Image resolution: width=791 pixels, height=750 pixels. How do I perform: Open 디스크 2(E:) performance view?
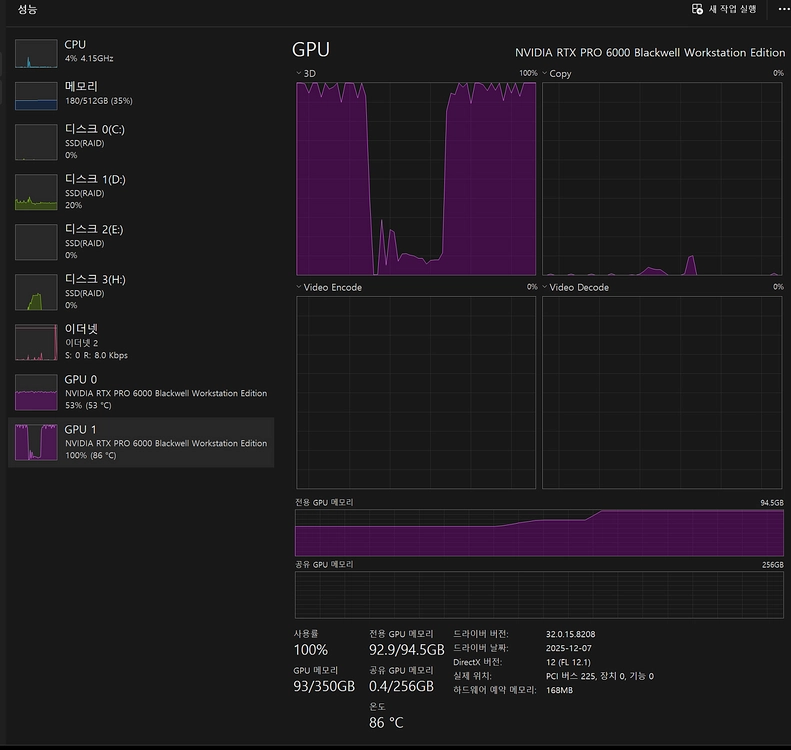[141, 242]
